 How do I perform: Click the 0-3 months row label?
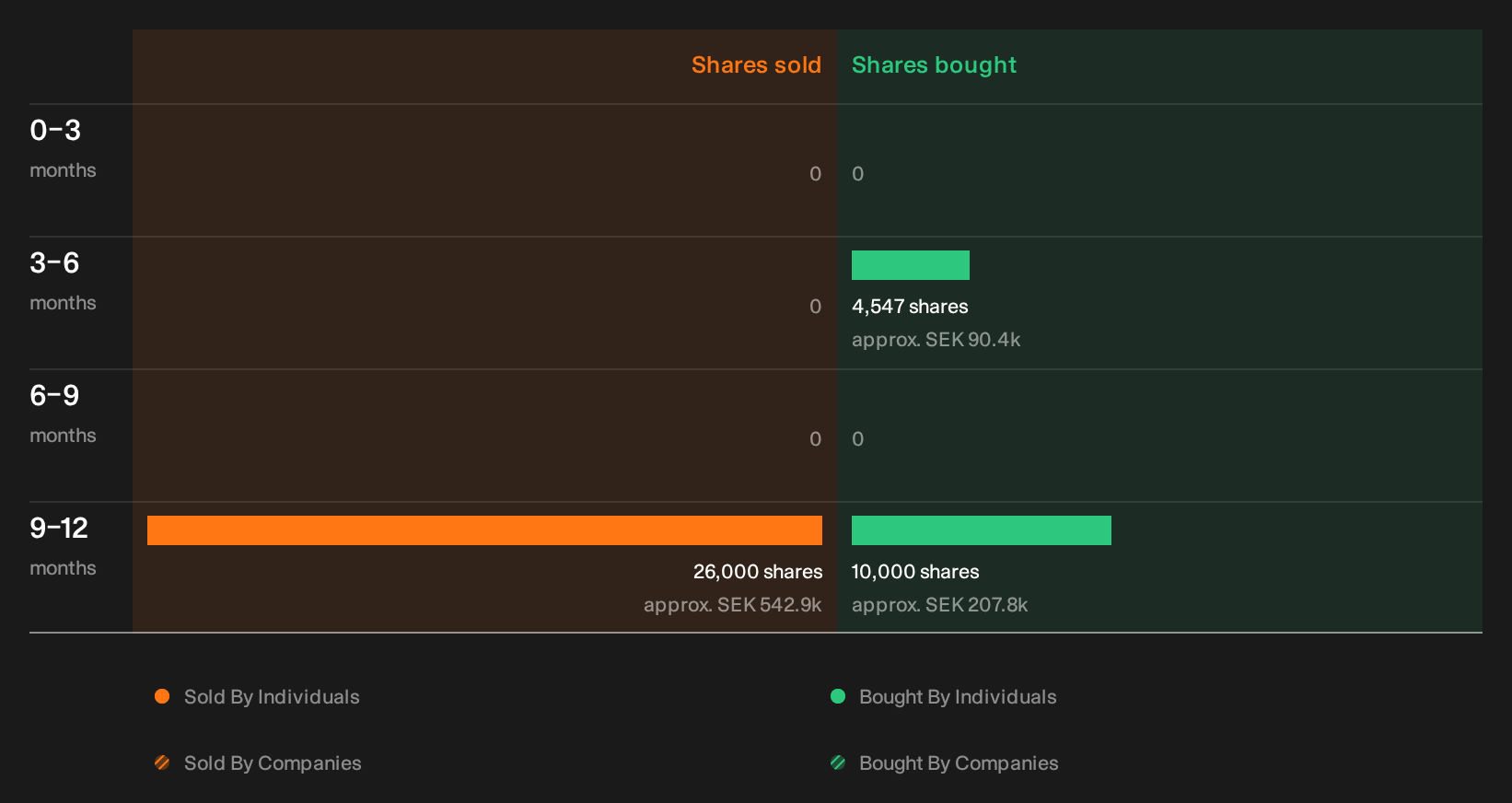click(x=63, y=148)
